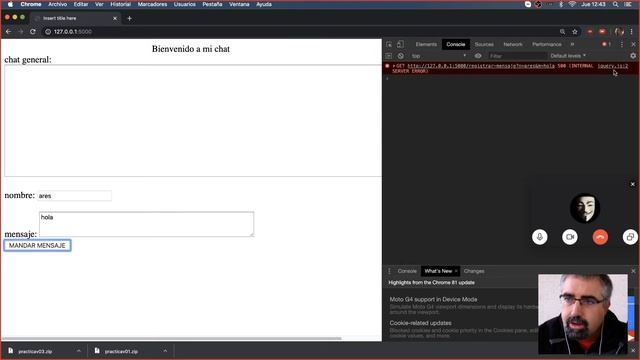Bookmark this page with the star icon
The image size is (640, 360).
[575, 31]
